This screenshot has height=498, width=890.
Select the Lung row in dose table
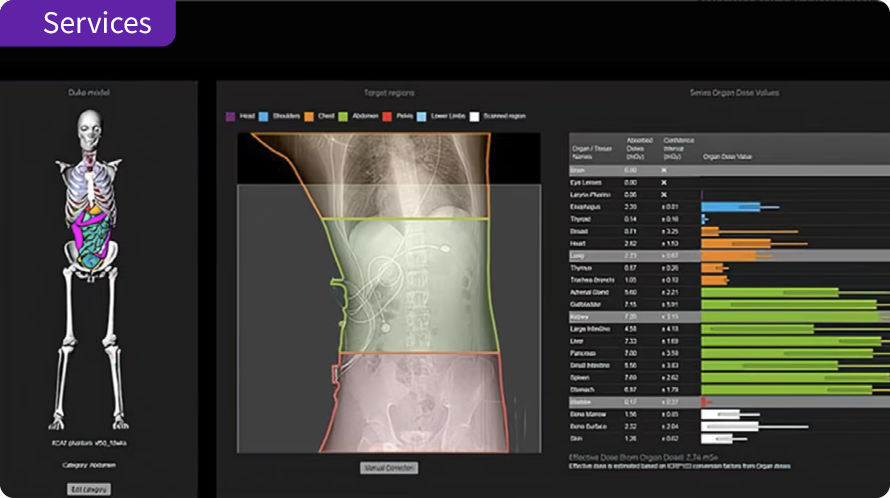click(x=729, y=256)
